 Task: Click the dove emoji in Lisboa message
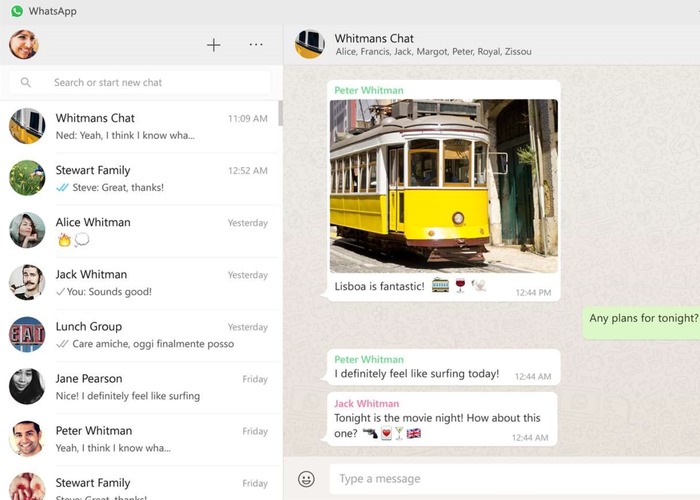(479, 285)
